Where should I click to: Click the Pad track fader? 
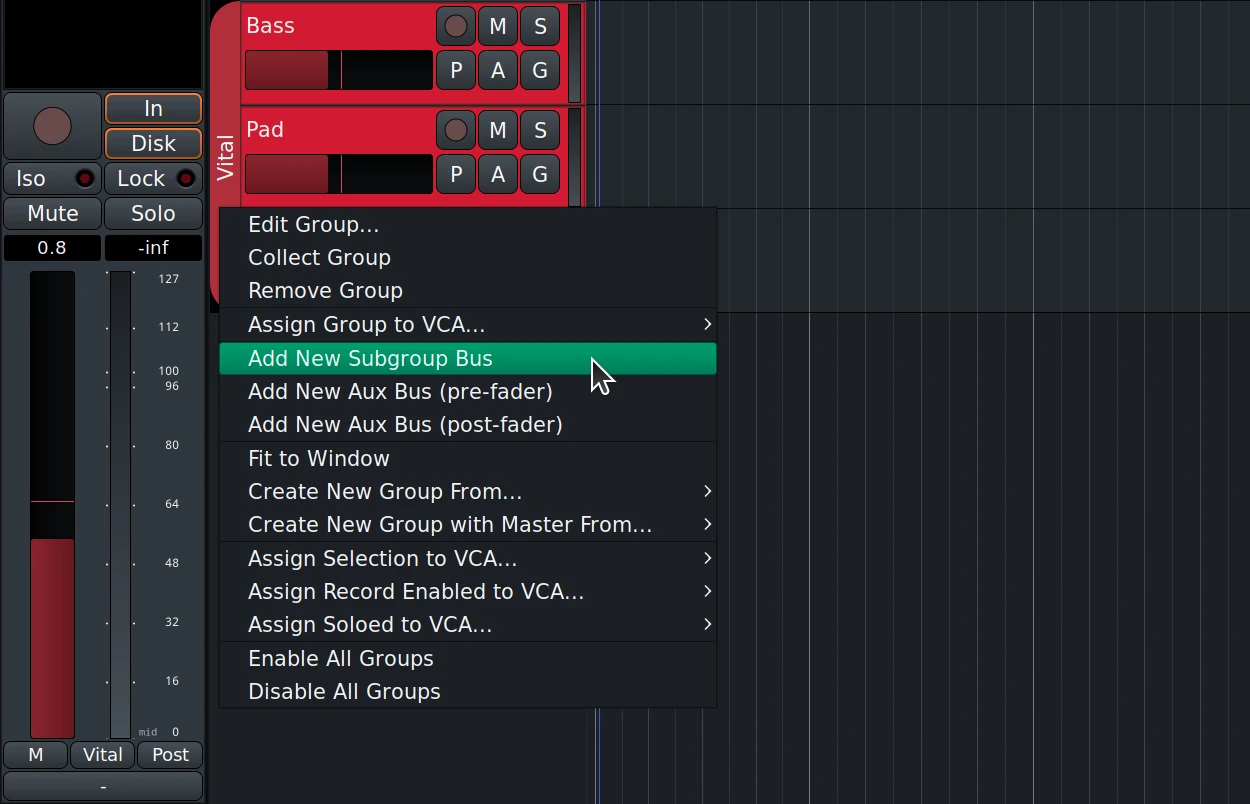pyautogui.click(x=339, y=174)
